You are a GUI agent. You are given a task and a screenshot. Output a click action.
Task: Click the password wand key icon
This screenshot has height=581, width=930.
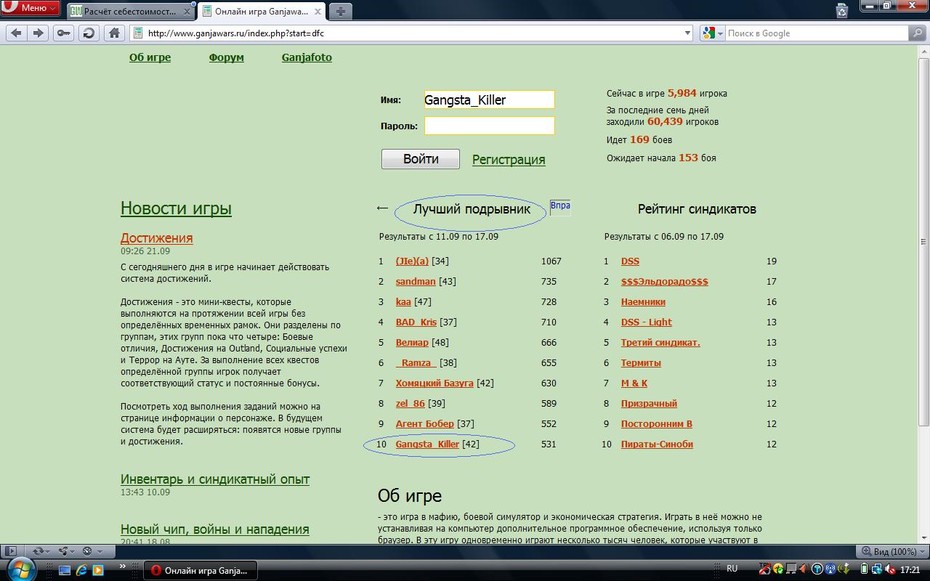(63, 33)
